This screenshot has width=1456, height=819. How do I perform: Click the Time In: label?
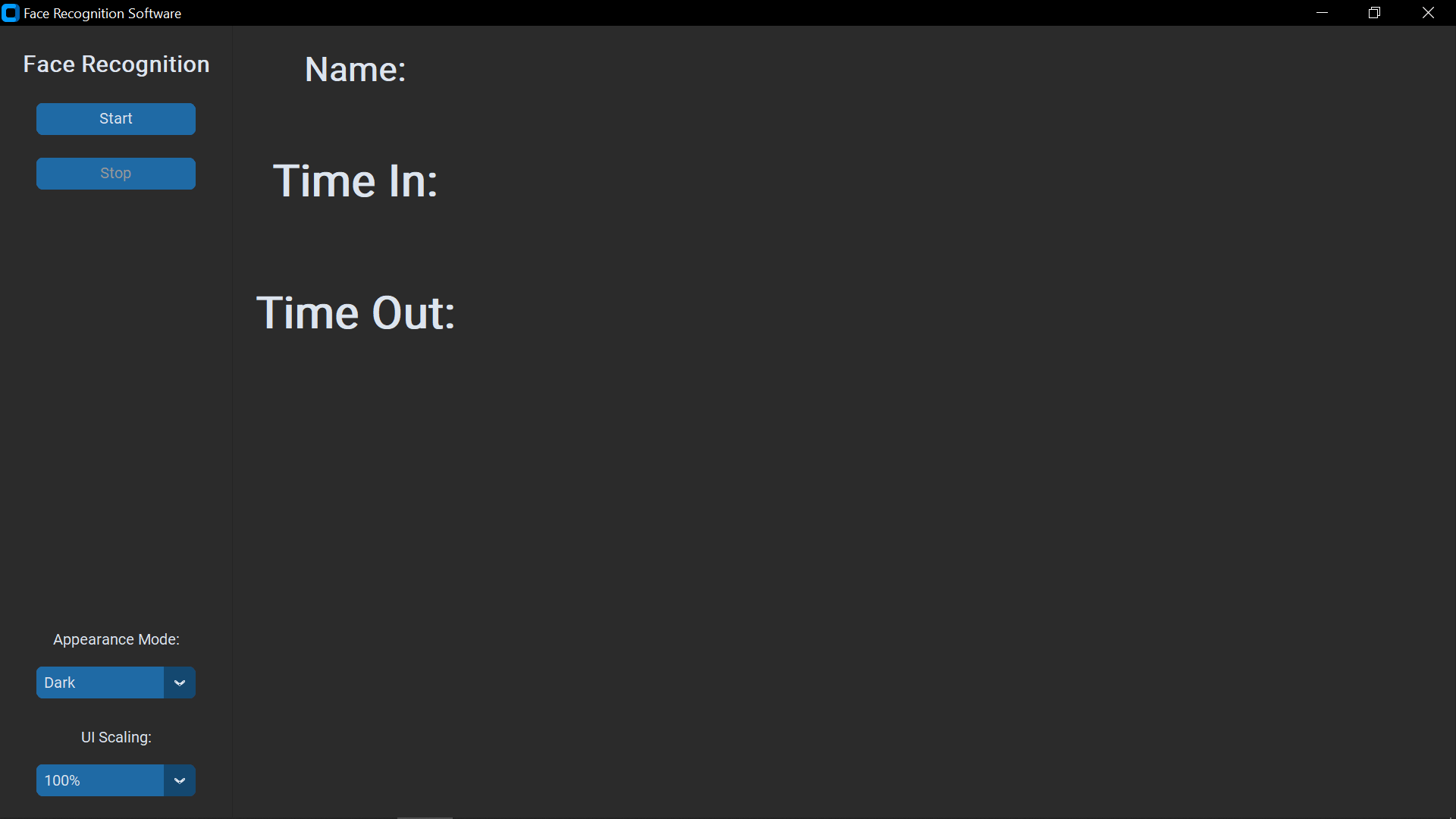pos(355,181)
